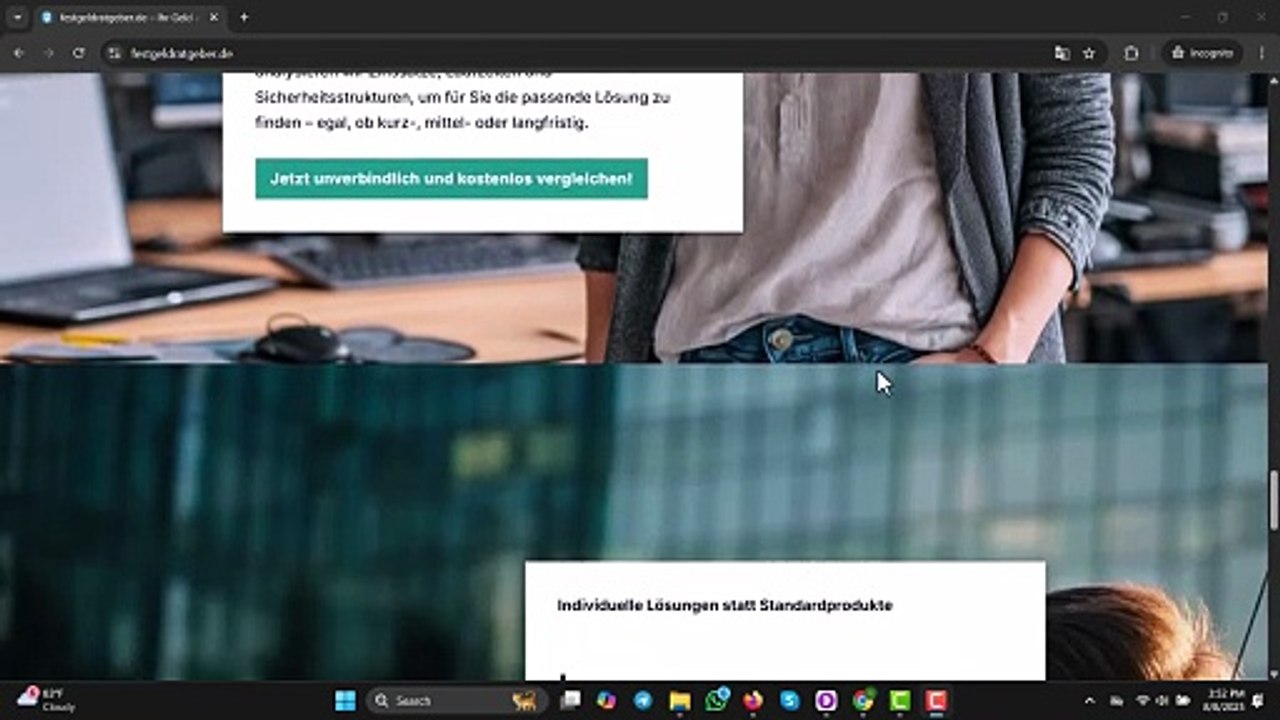Open File Explorer from the taskbar
Viewport: 1280px width, 720px height.
(680, 700)
